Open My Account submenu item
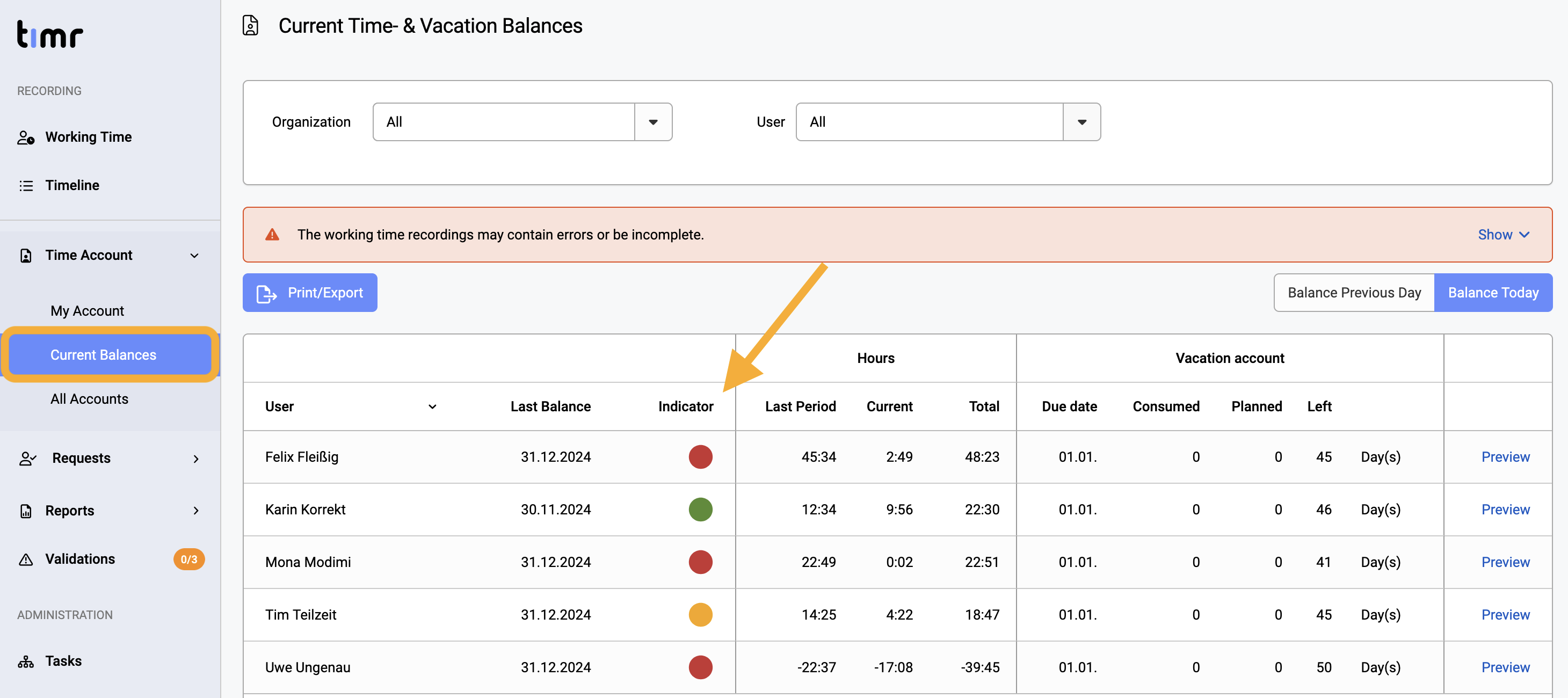The height and width of the screenshot is (698, 1568). 87,311
